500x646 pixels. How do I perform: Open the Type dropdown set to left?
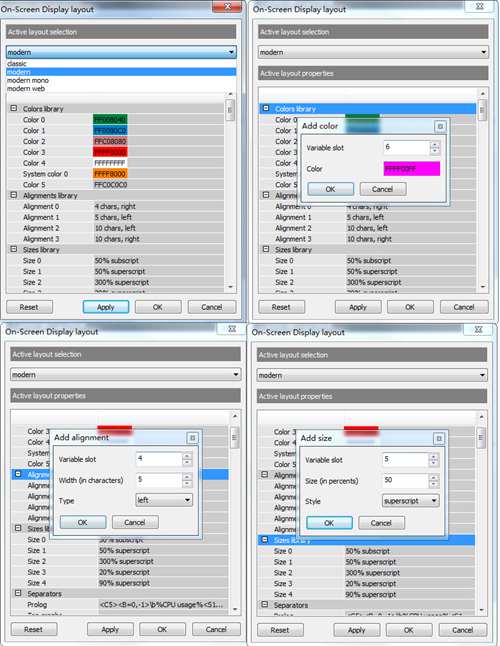[164, 500]
